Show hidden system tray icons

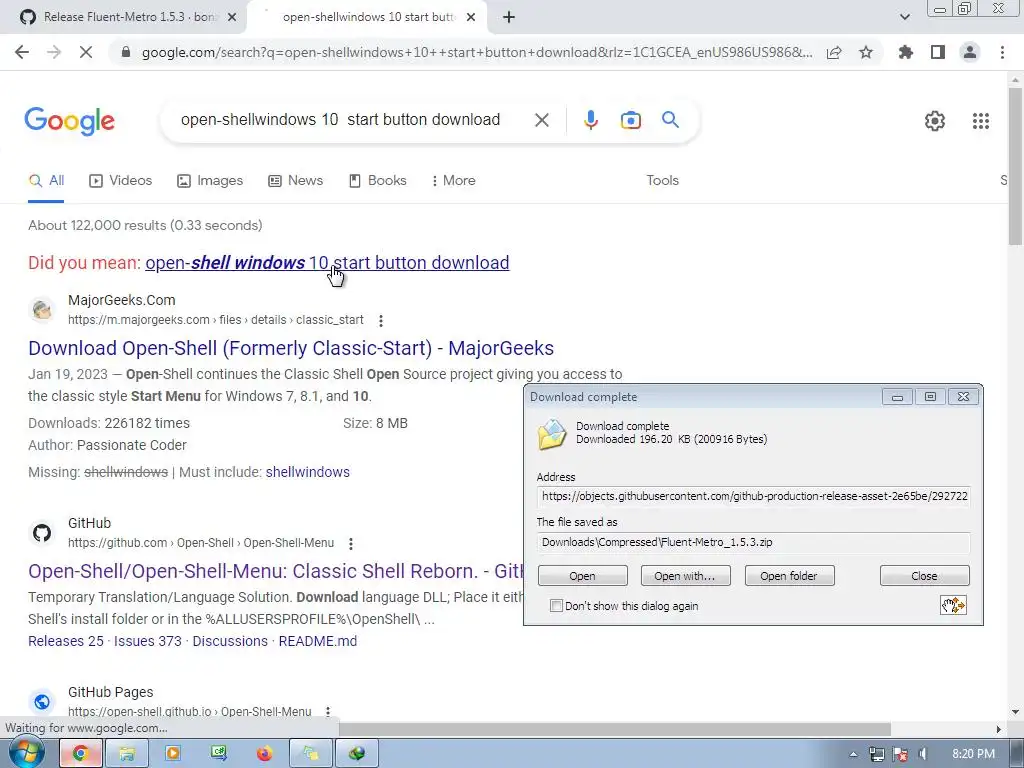click(x=853, y=754)
